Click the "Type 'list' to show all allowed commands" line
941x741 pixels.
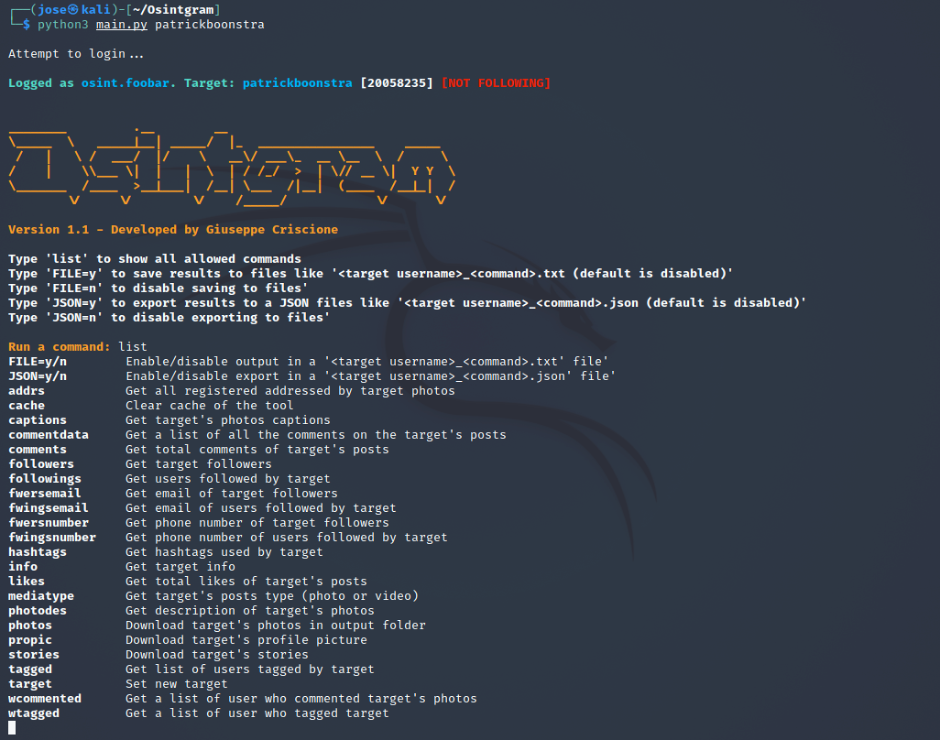pos(154,259)
